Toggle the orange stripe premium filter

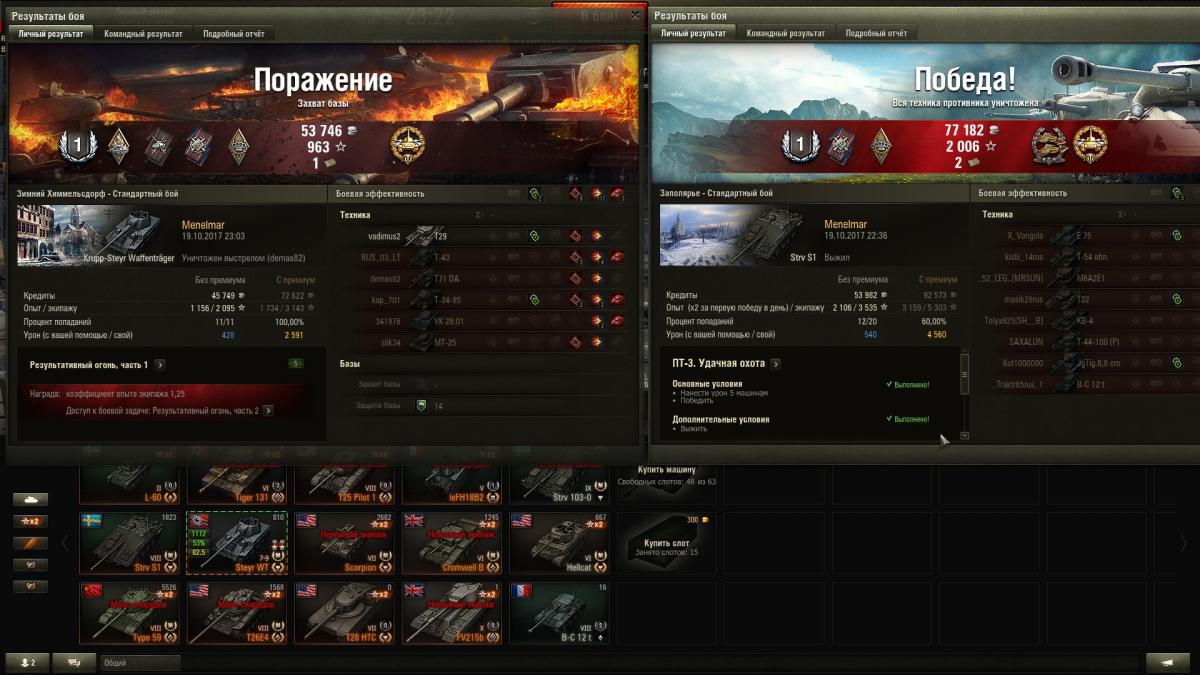tap(30, 543)
